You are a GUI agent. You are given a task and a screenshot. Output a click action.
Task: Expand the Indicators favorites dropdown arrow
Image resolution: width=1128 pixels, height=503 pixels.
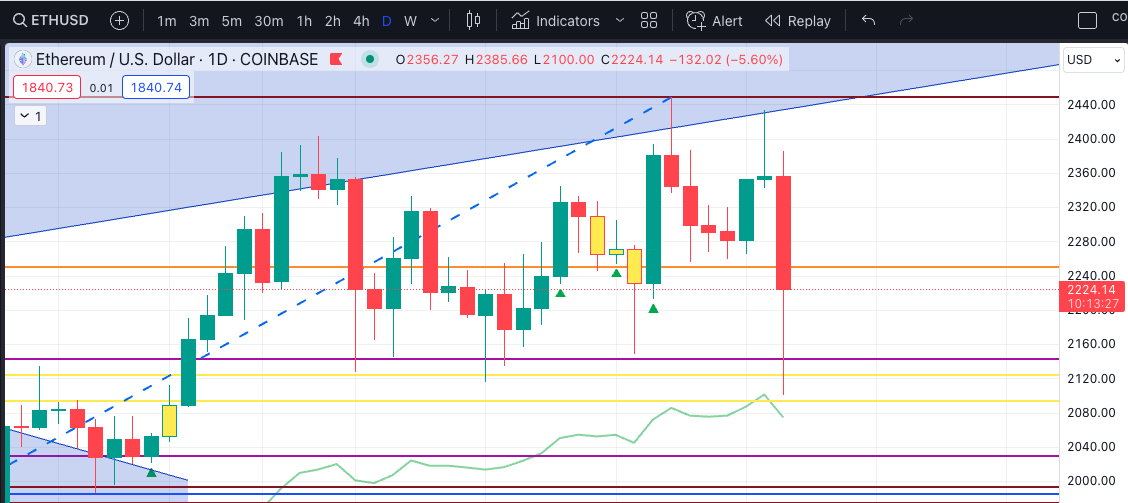[619, 21]
